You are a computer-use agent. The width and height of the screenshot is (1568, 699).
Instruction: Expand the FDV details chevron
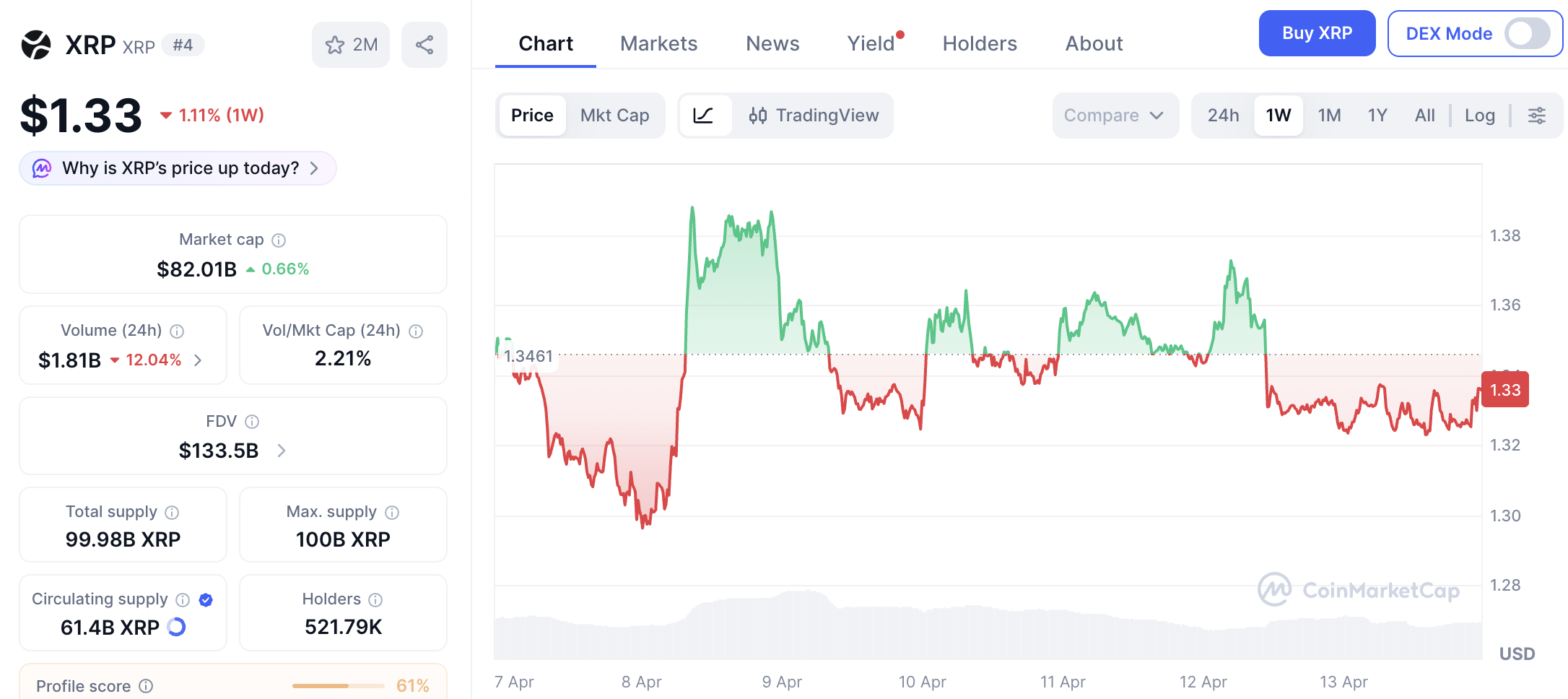pos(282,451)
